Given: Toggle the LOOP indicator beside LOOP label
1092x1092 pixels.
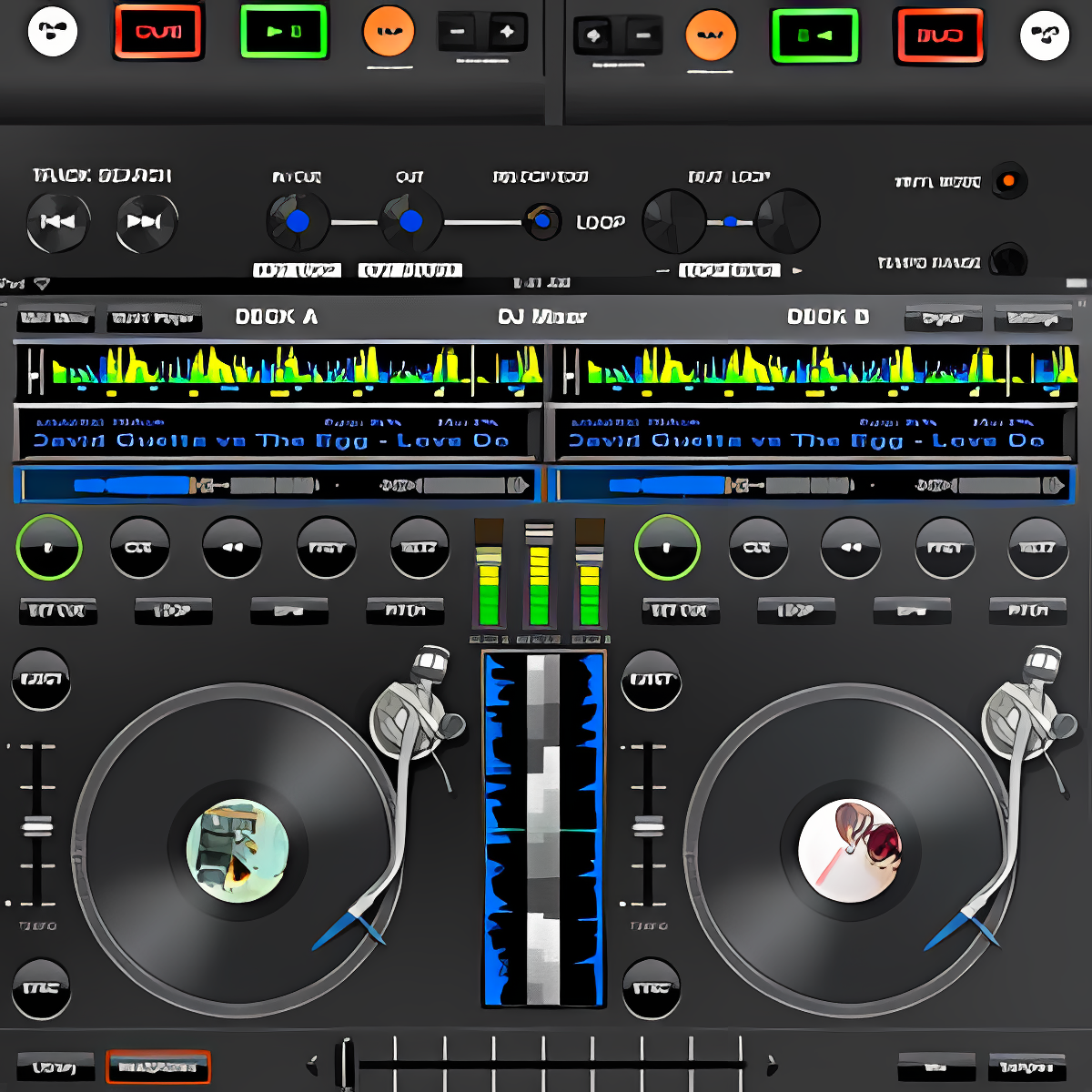Looking at the screenshot, I should [x=542, y=221].
